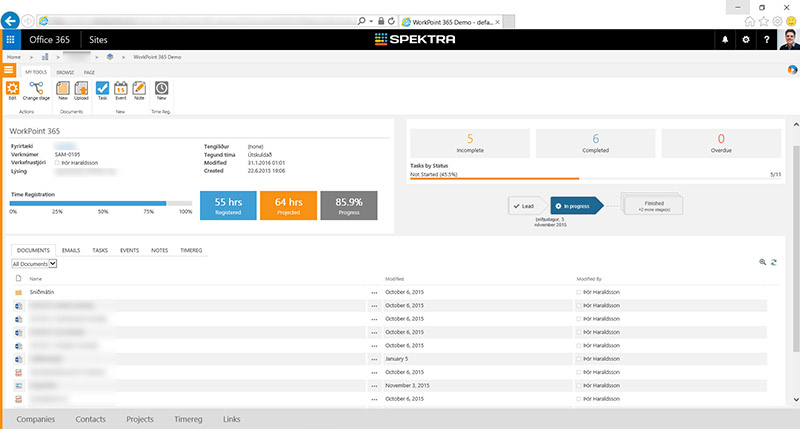
Task: Add a new Note from ribbon
Action: (x=139, y=90)
